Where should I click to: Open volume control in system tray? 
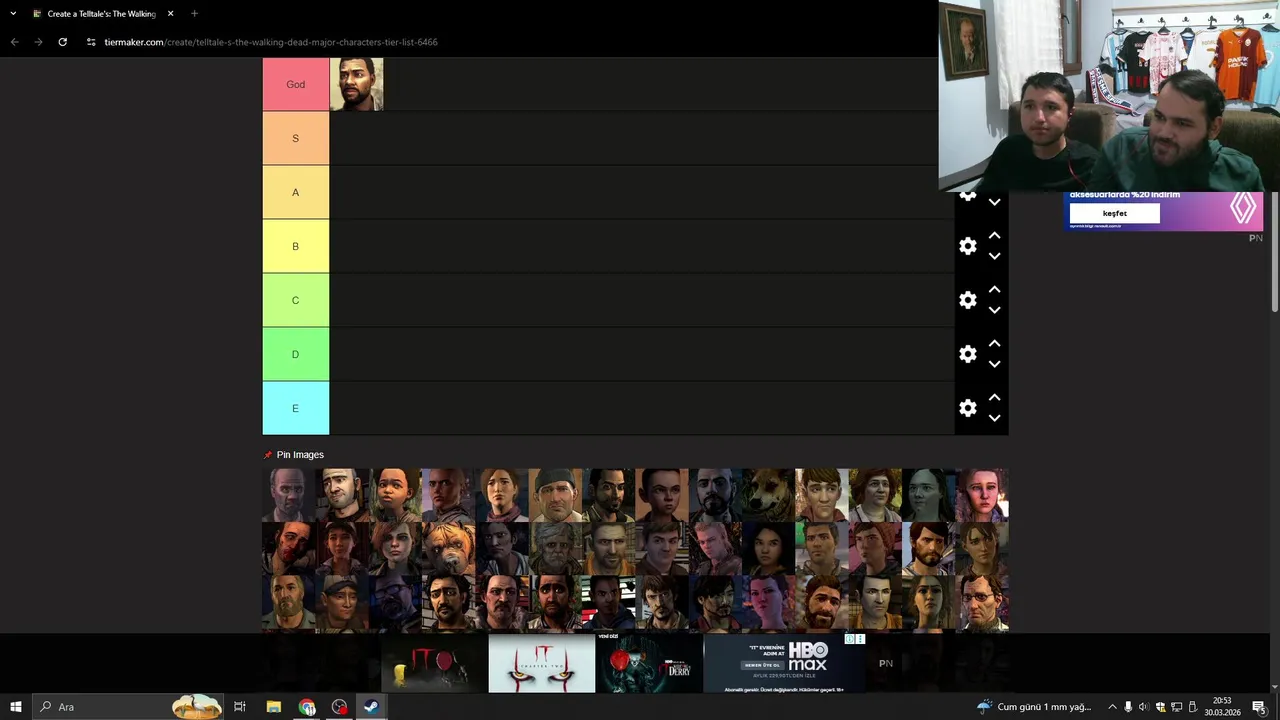[1144, 707]
